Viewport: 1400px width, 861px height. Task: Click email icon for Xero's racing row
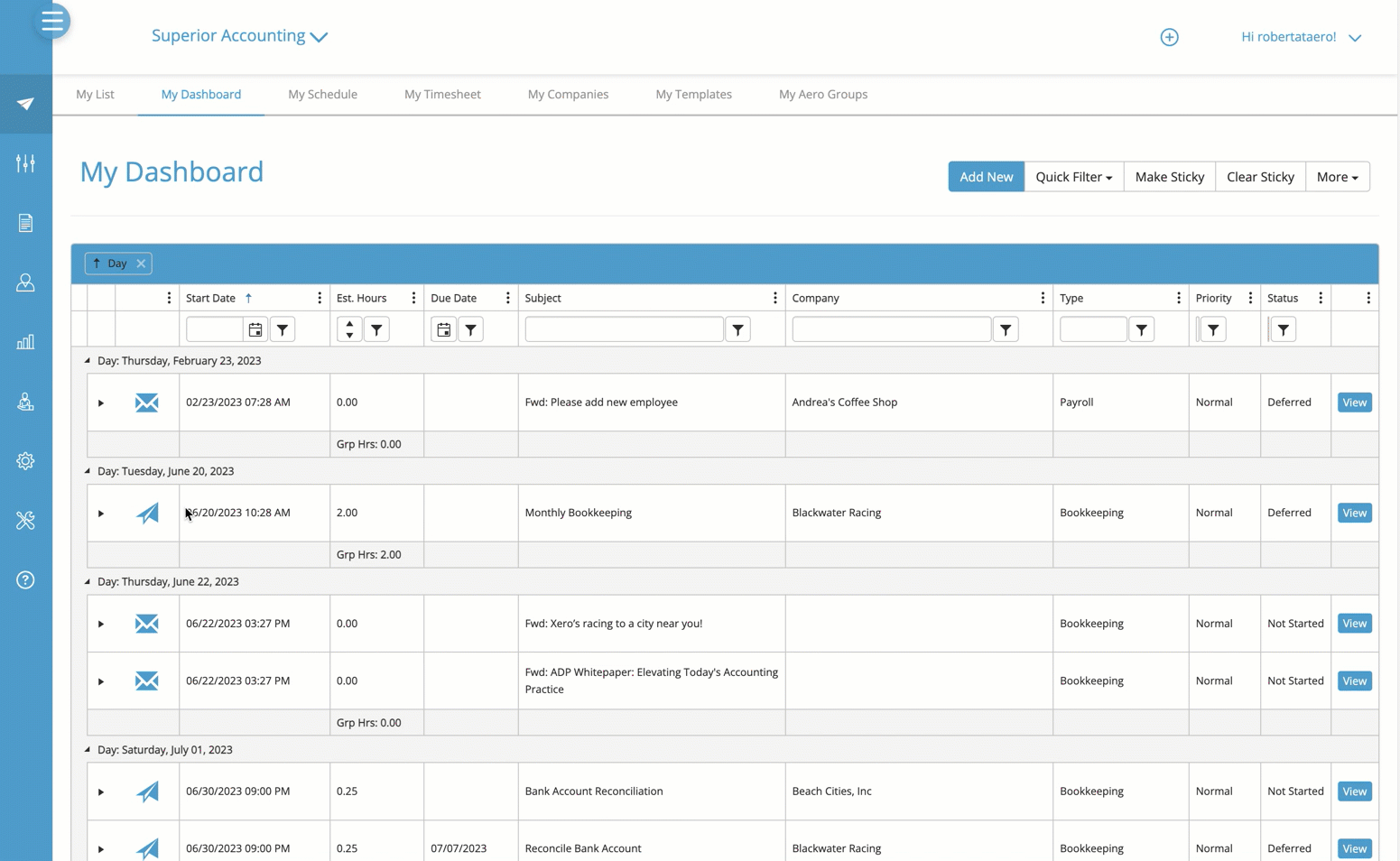pos(146,624)
